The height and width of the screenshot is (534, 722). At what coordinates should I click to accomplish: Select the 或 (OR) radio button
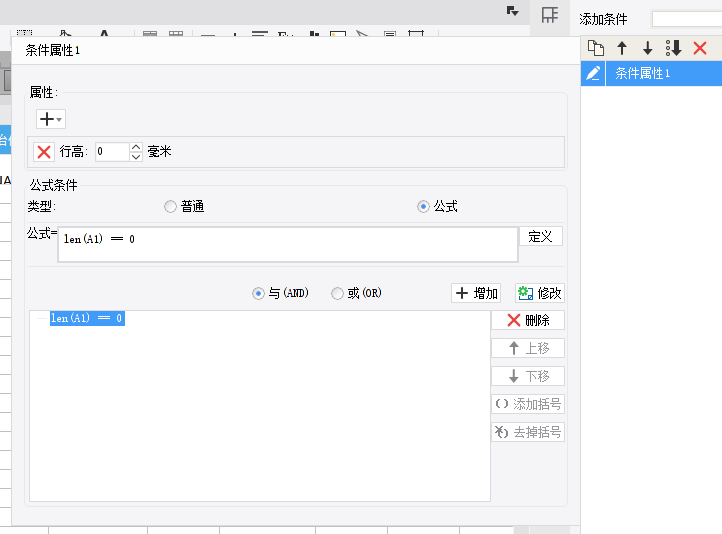tap(337, 293)
